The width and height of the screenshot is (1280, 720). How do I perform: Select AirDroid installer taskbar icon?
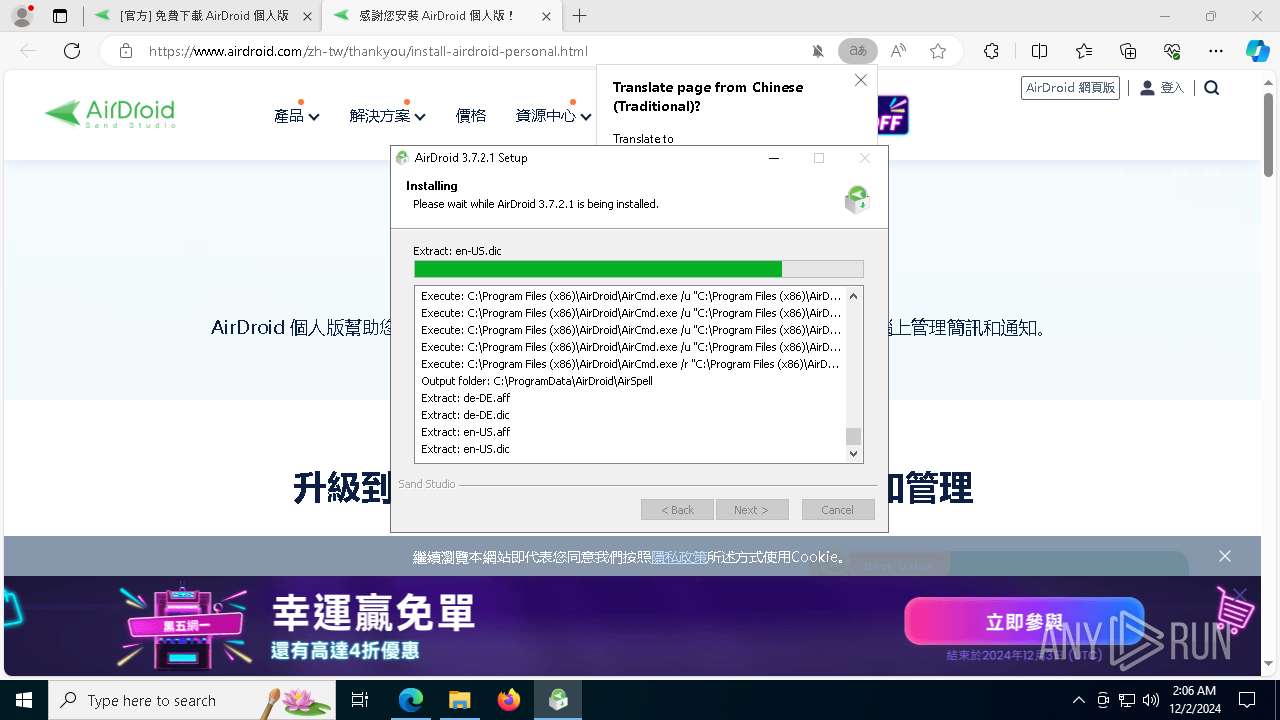pos(558,700)
